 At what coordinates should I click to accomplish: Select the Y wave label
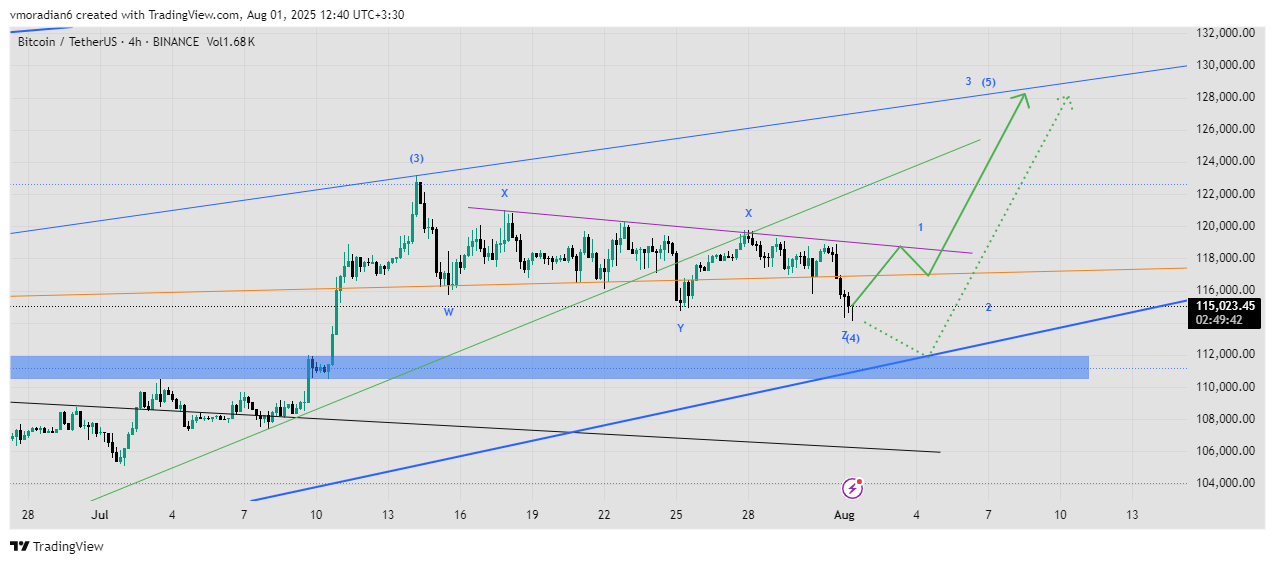680,327
